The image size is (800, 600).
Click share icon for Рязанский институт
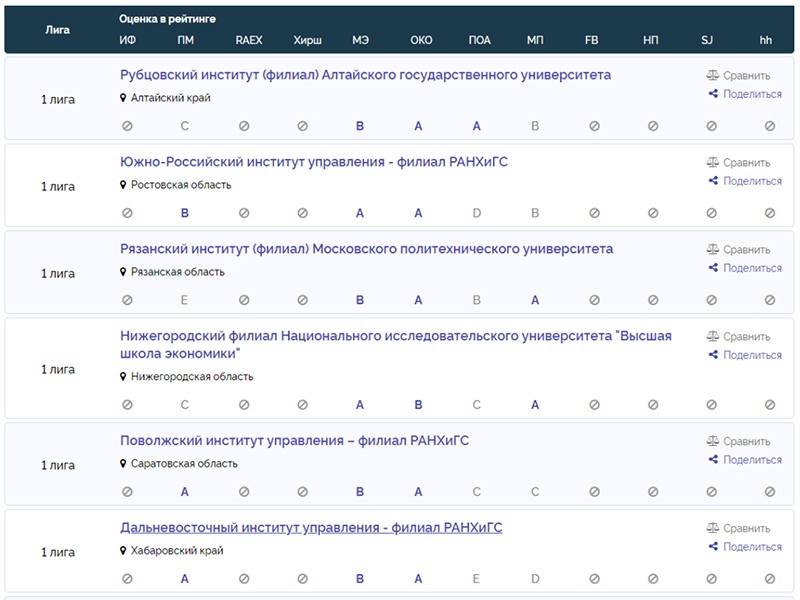pyautogui.click(x=713, y=268)
